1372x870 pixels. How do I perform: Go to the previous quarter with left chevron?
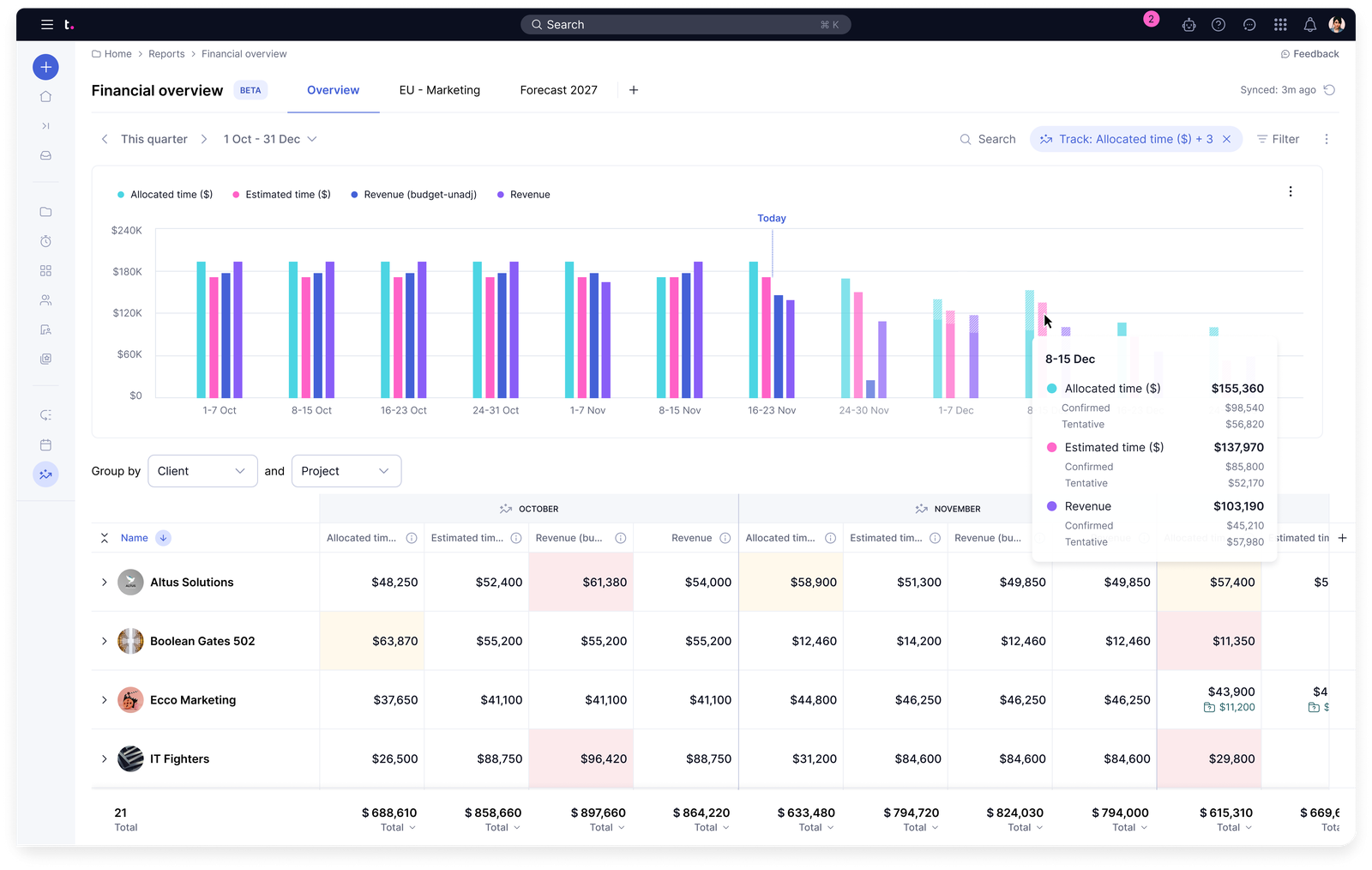105,139
